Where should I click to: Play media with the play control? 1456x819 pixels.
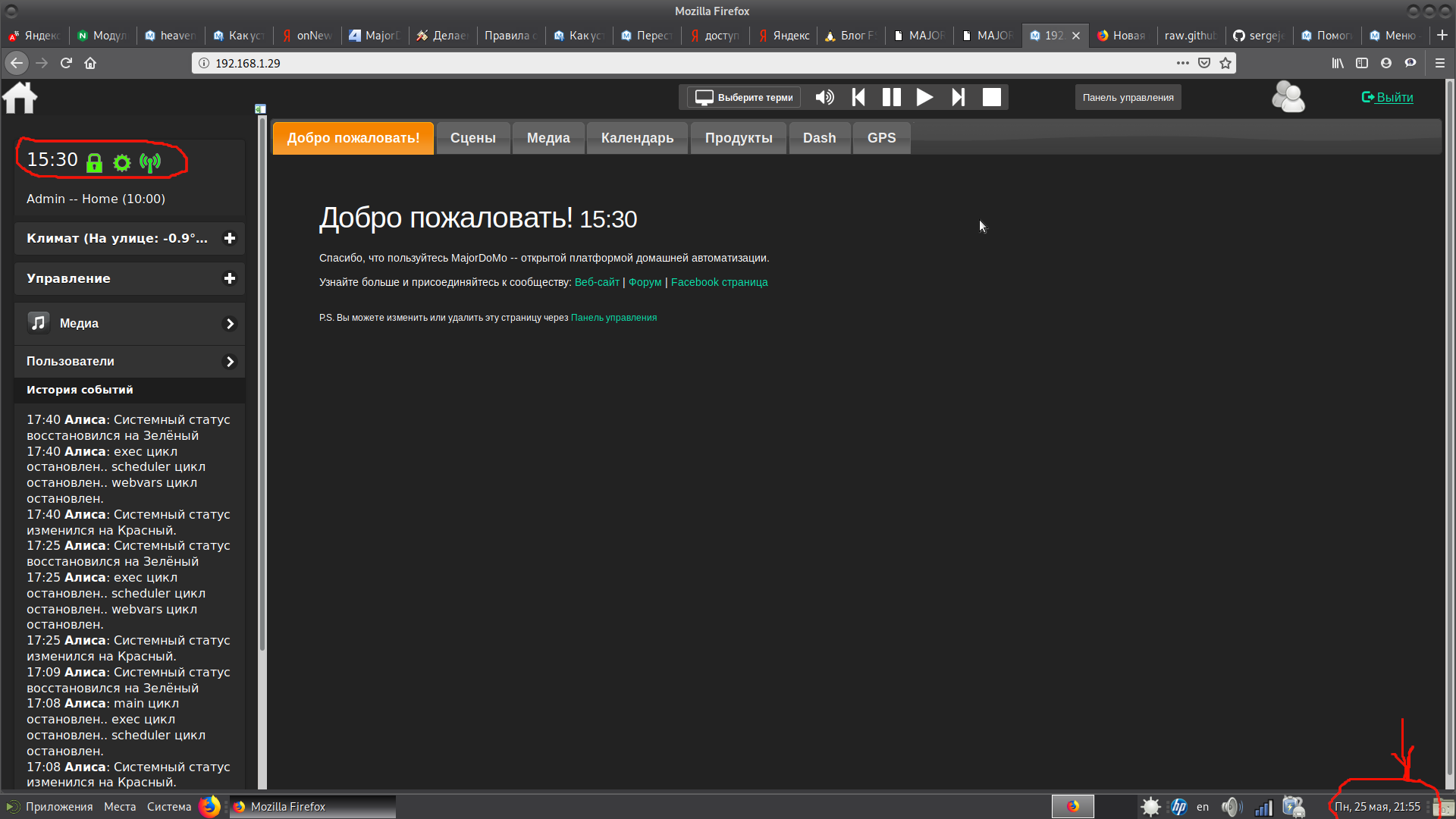coord(924,97)
